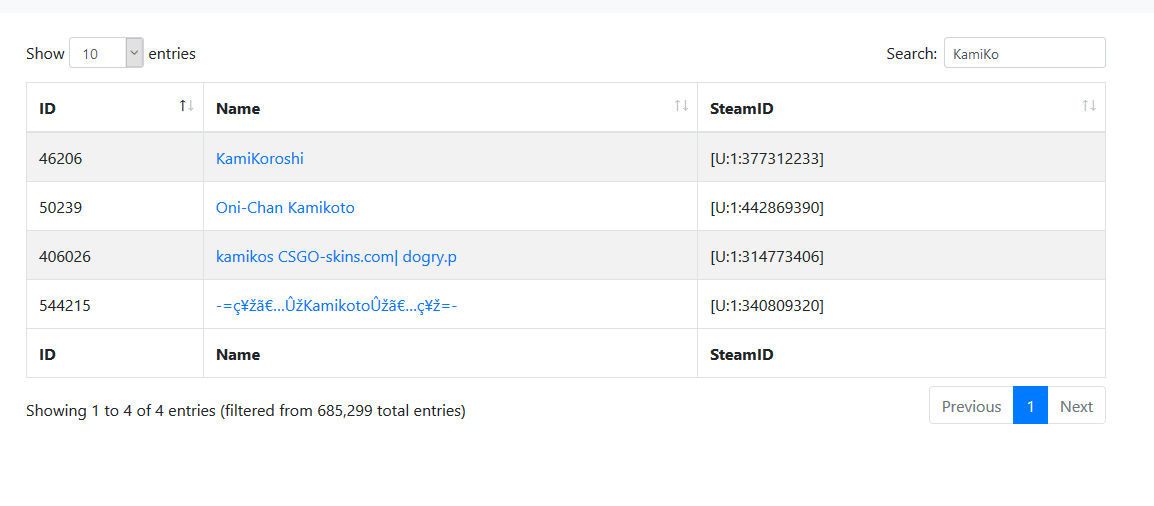Sort by SteamID column arrows icon
The width and height of the screenshot is (1154, 506).
point(1089,106)
